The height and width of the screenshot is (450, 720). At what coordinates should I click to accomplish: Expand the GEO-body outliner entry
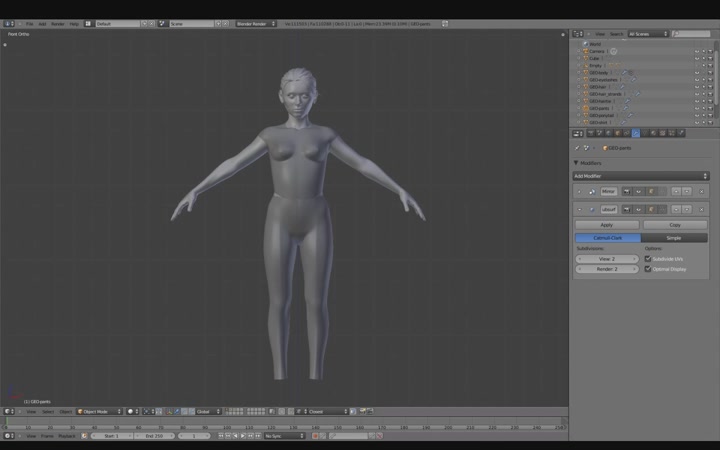[x=579, y=73]
